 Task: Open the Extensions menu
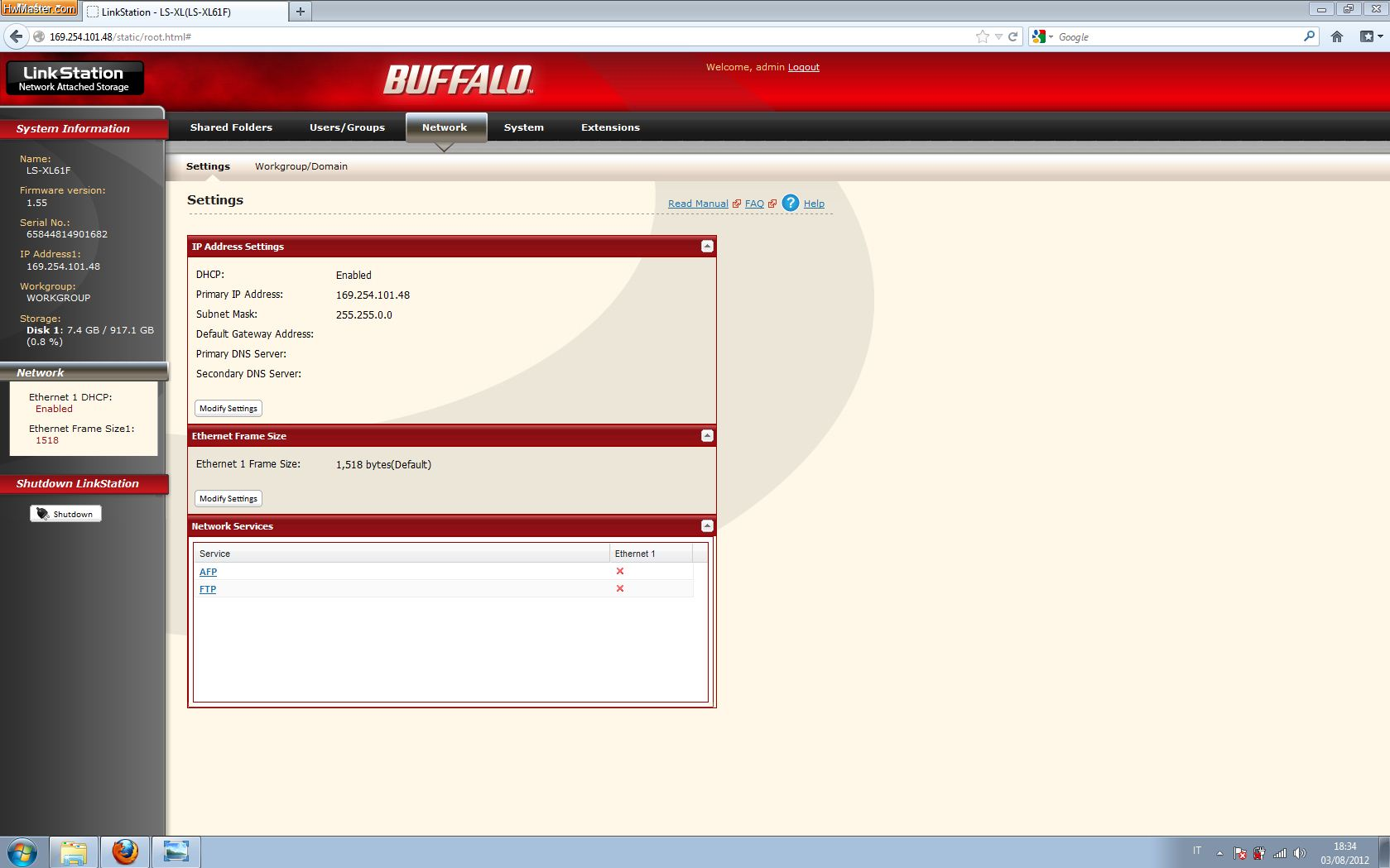point(610,127)
